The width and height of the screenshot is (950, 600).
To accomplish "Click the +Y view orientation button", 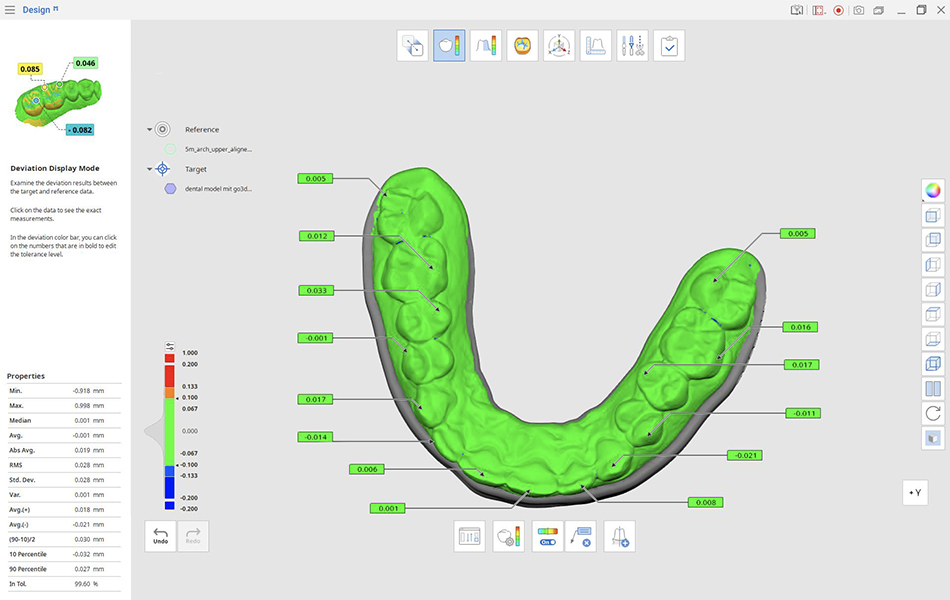I will coord(916,492).
